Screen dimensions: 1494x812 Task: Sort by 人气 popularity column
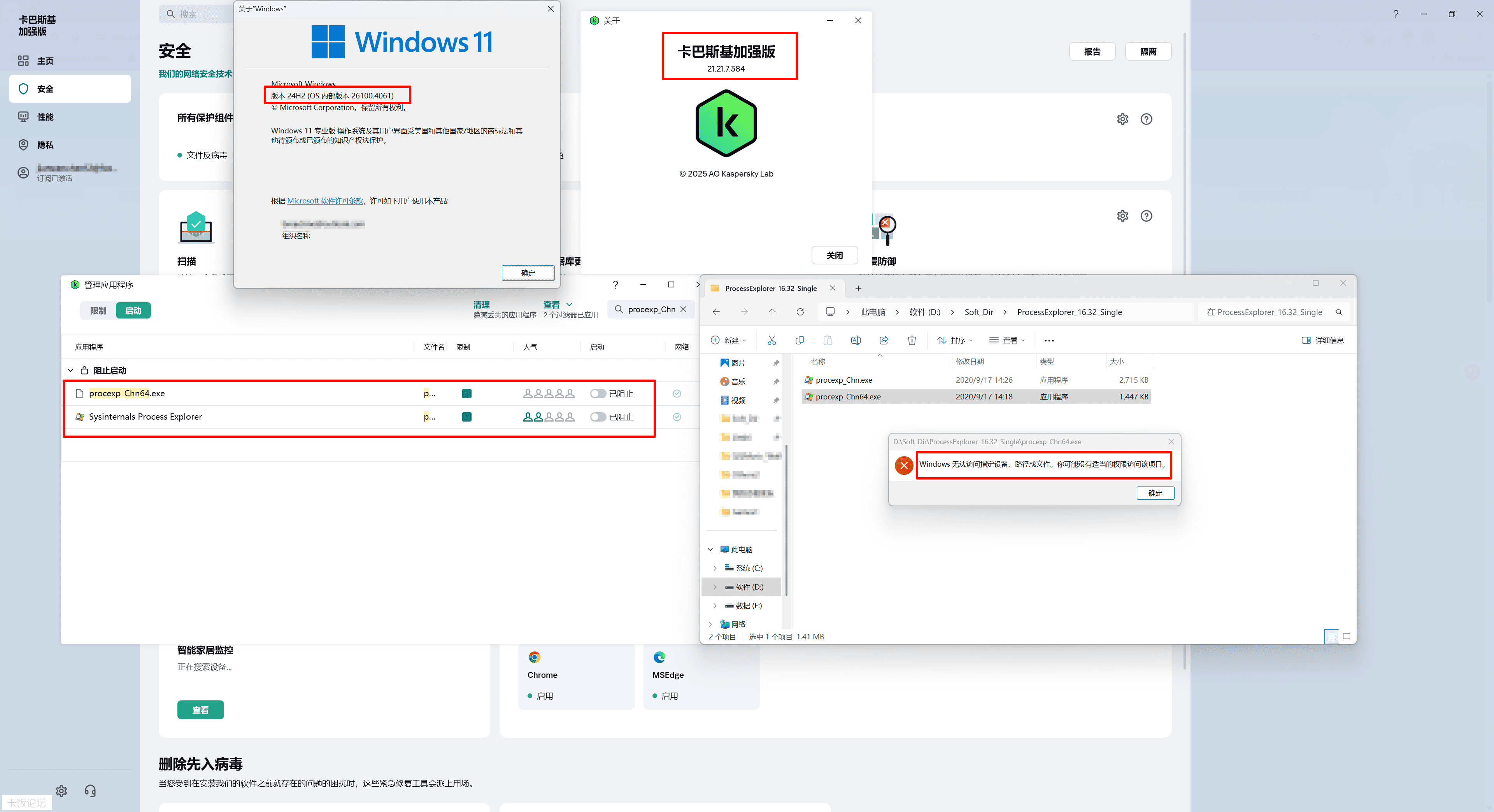(x=530, y=347)
